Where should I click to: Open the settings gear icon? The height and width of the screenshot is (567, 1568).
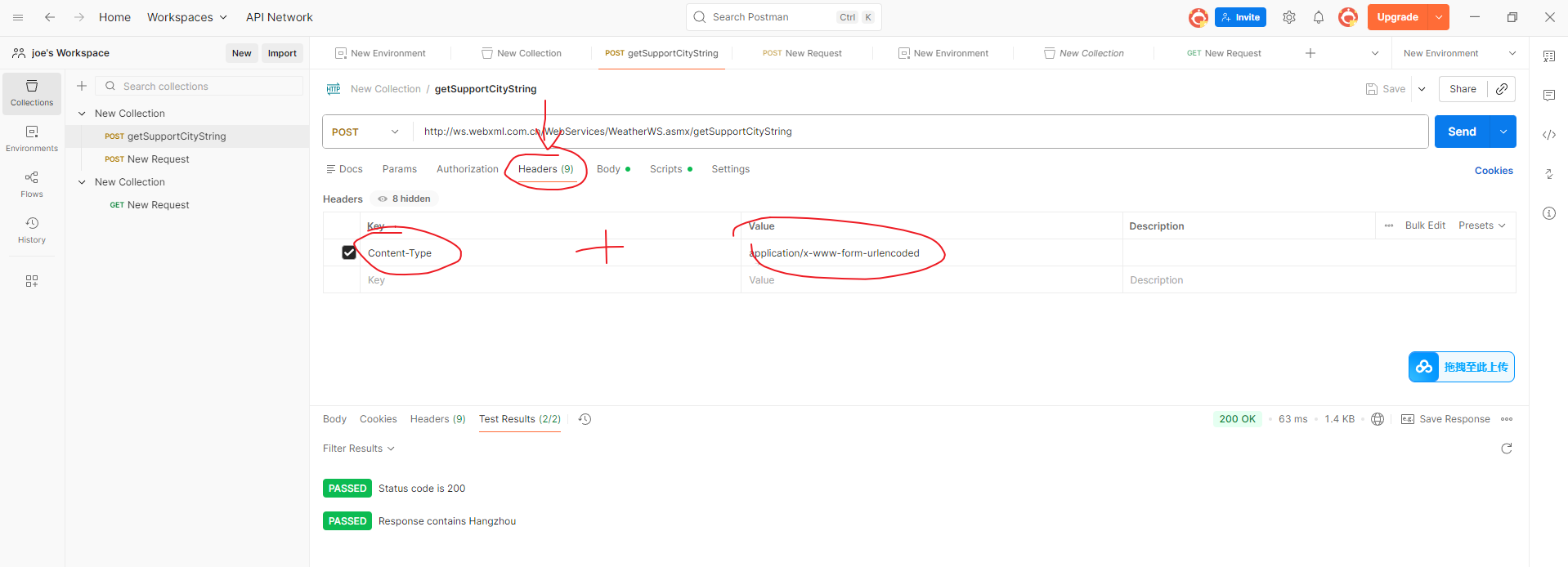tap(1289, 17)
